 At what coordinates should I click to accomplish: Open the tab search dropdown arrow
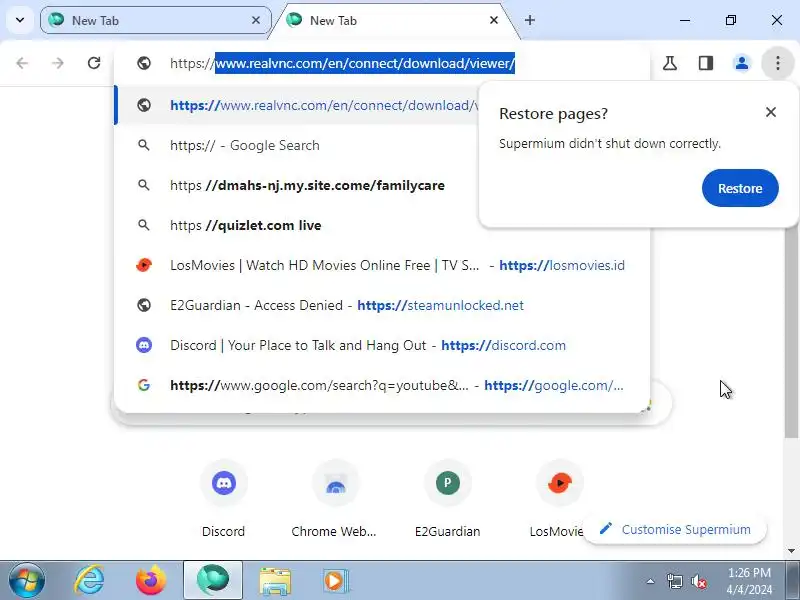tap(20, 20)
